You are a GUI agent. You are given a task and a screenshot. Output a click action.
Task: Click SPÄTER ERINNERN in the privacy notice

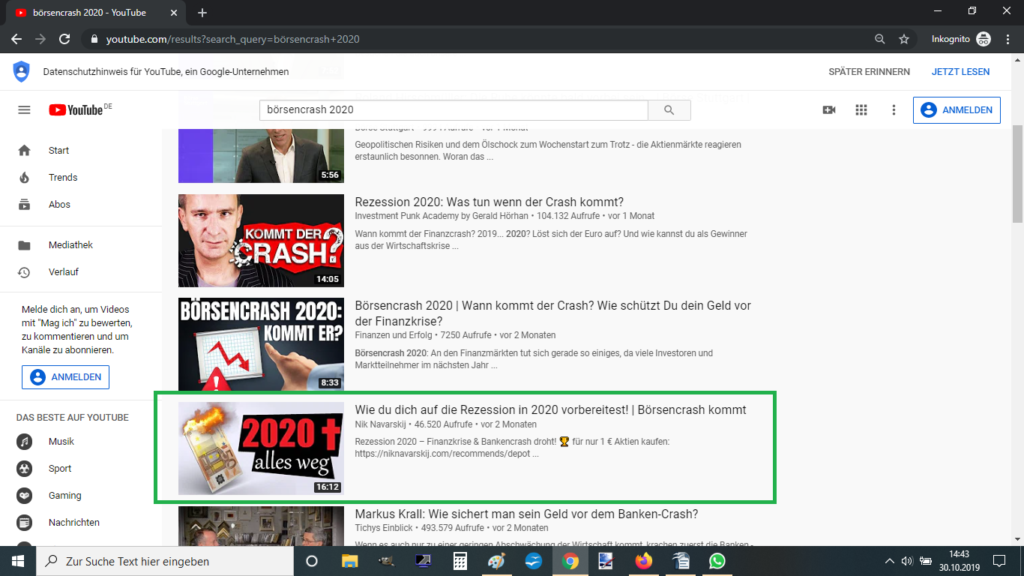pyautogui.click(x=869, y=72)
